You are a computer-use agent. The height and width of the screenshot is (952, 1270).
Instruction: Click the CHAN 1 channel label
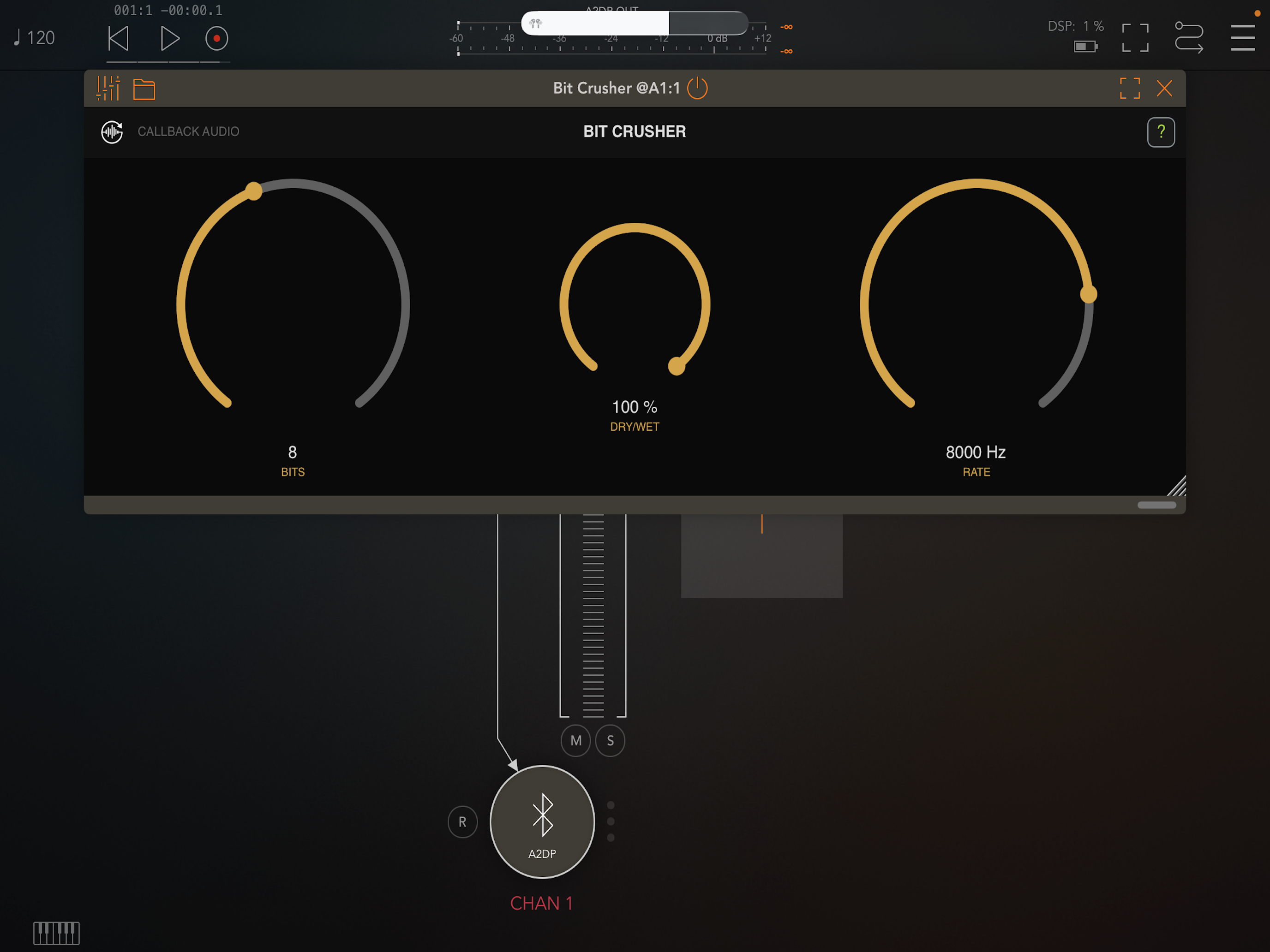coord(541,903)
